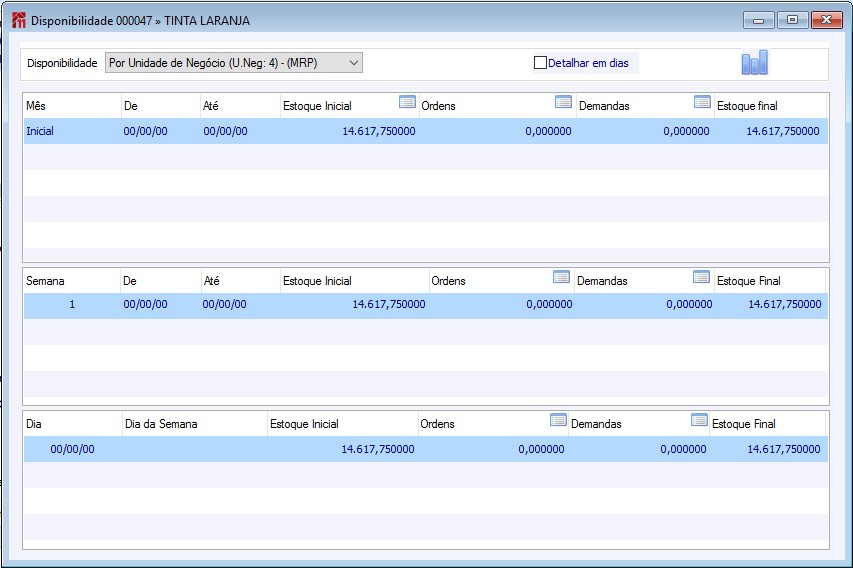This screenshot has width=853, height=568.
Task: Click detail icon beside Estoque Inicial in Mês table
Action: 407,102
